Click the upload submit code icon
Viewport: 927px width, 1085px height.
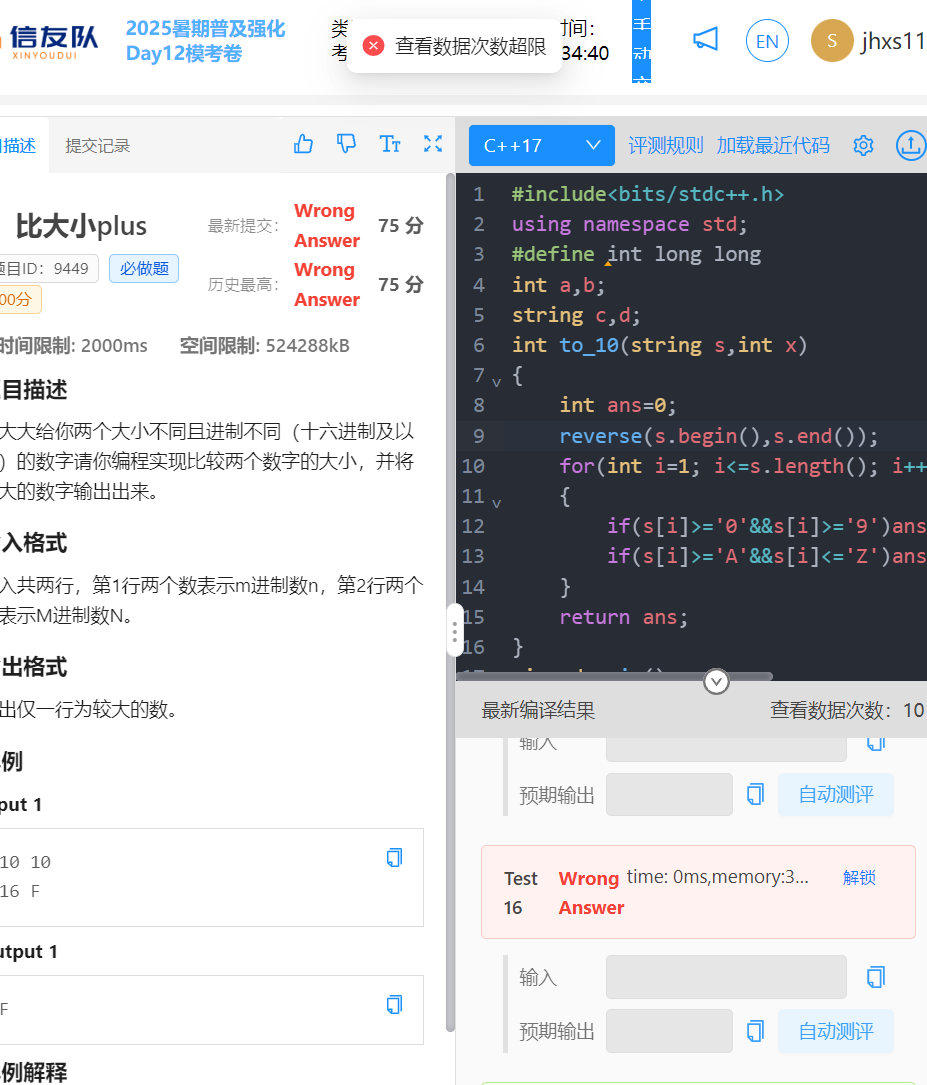[910, 146]
